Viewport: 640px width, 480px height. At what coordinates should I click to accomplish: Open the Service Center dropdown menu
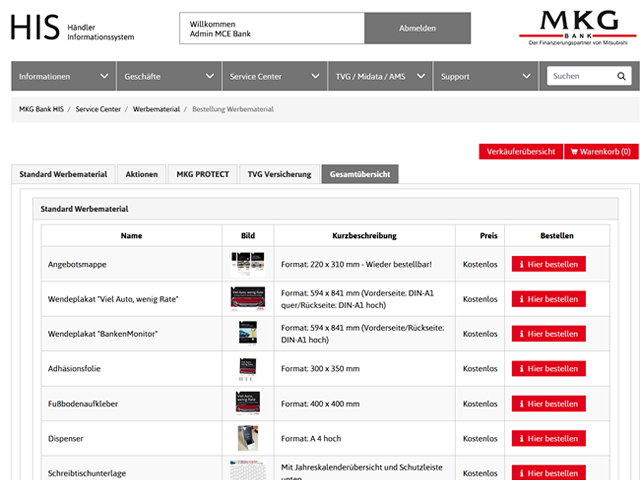274,76
